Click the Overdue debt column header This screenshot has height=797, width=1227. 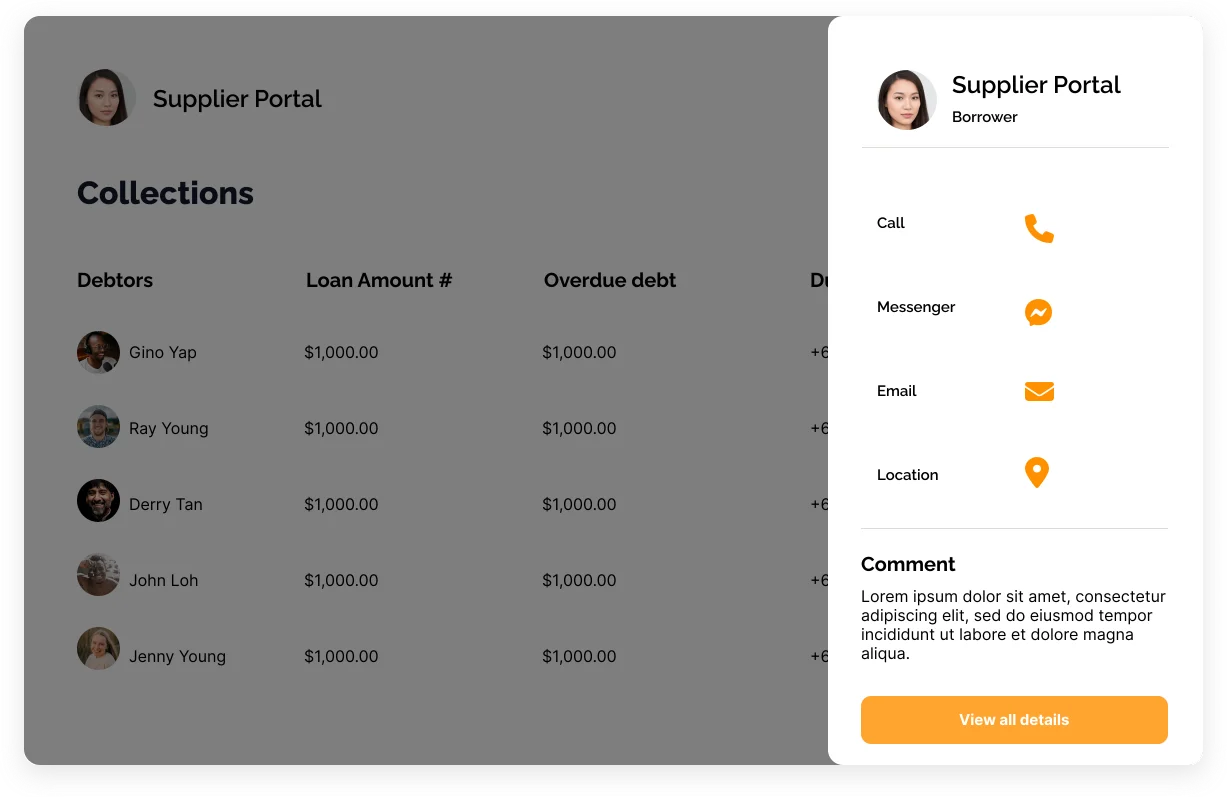[x=610, y=280]
